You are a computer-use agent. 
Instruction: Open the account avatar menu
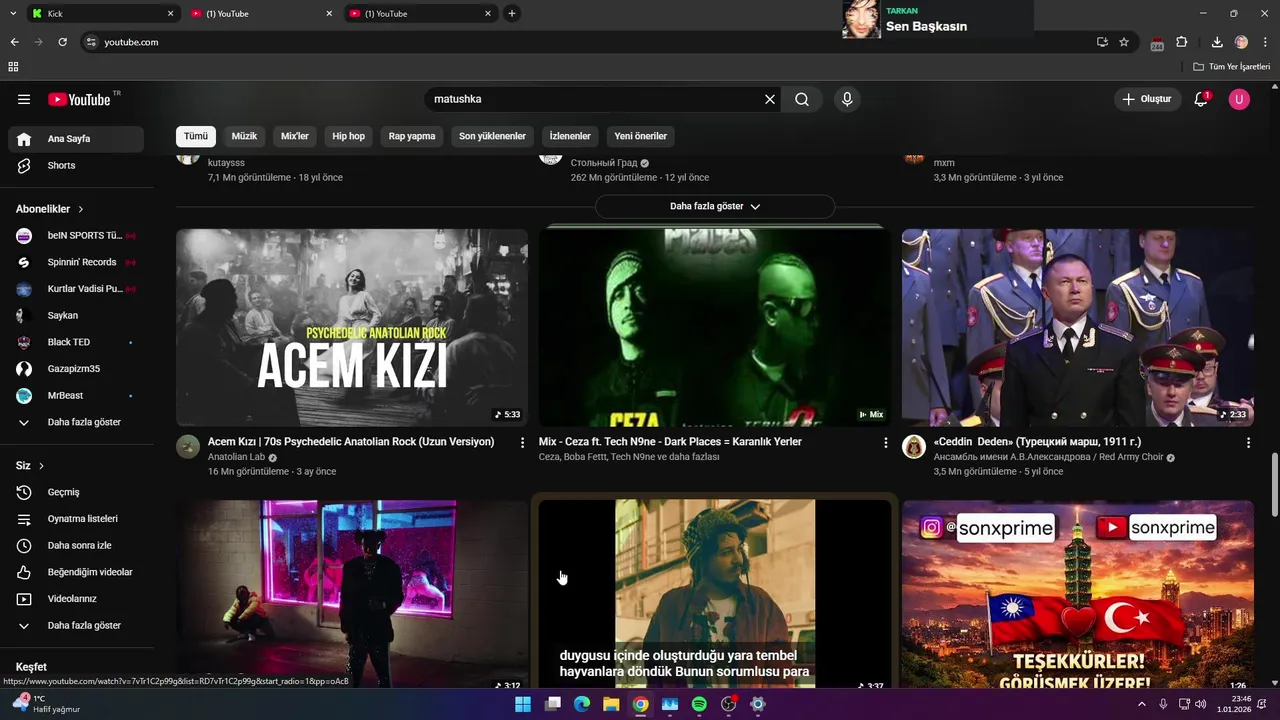tap(1239, 99)
